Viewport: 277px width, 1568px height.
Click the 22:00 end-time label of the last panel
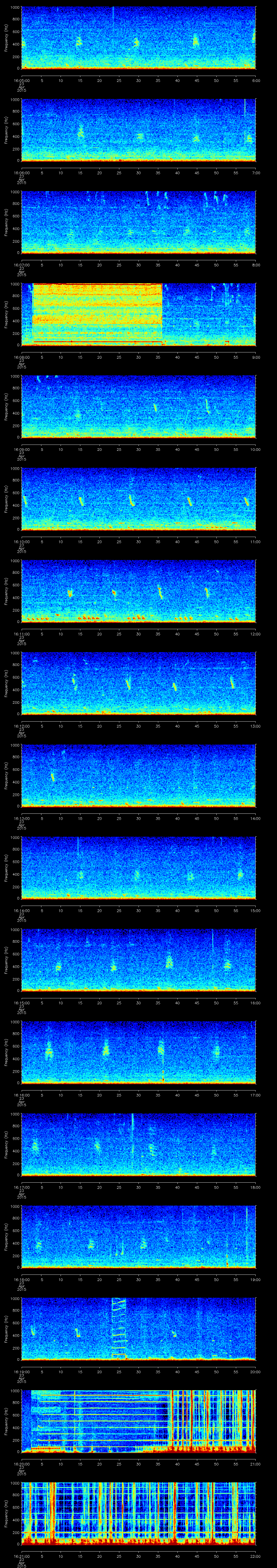(x=255, y=1556)
